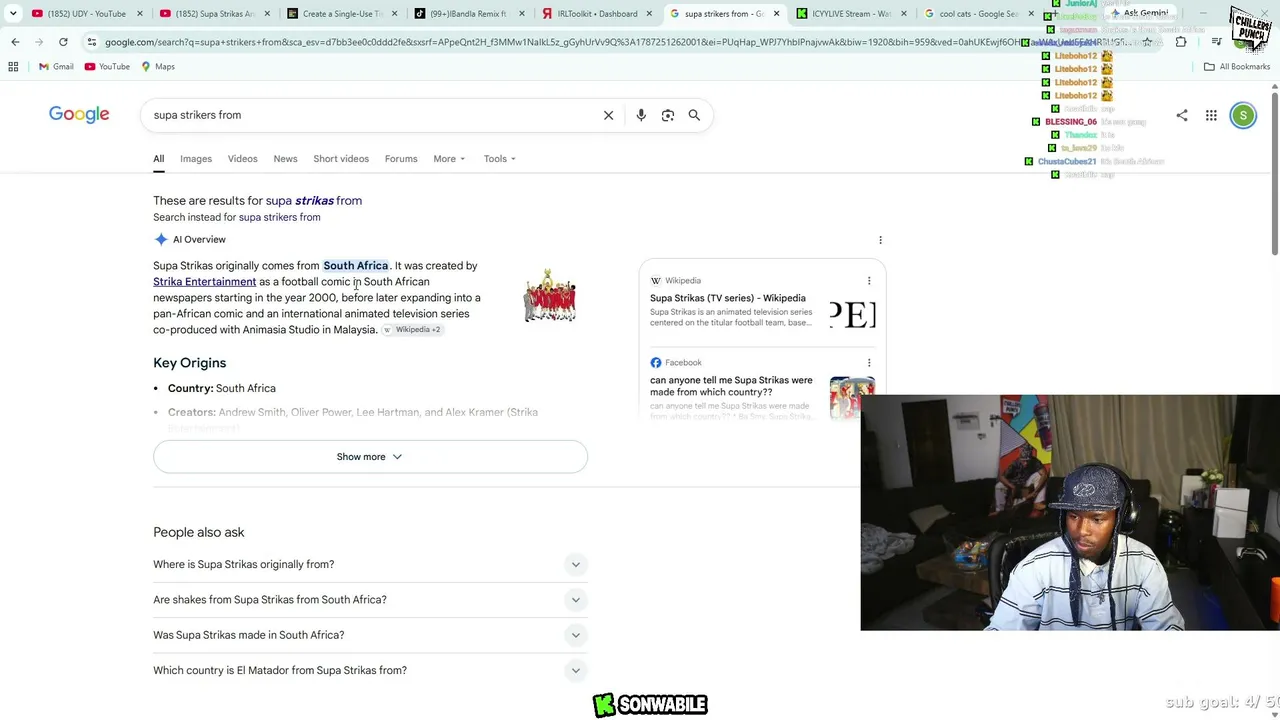Switch to Short videos results
Screen dimensions: 1280x720
[341, 159]
